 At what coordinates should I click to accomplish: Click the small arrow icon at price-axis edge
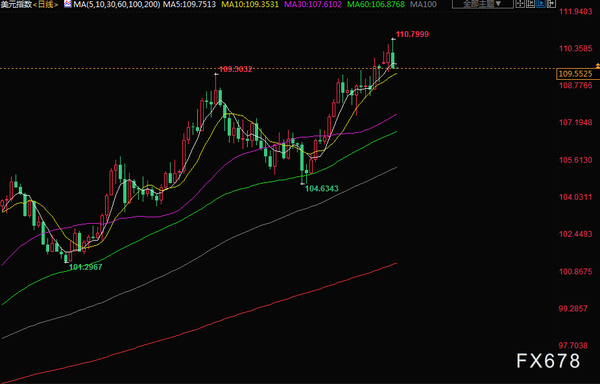(x=598, y=66)
